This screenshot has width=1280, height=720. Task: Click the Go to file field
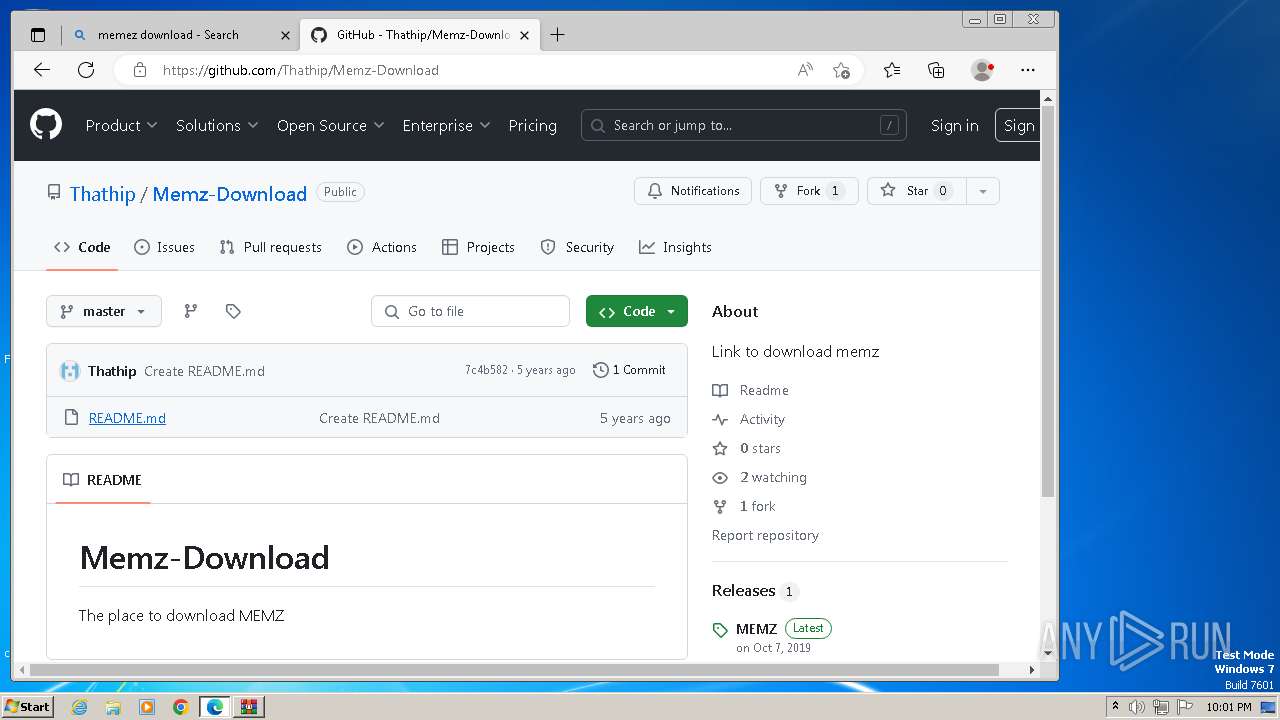coord(470,311)
